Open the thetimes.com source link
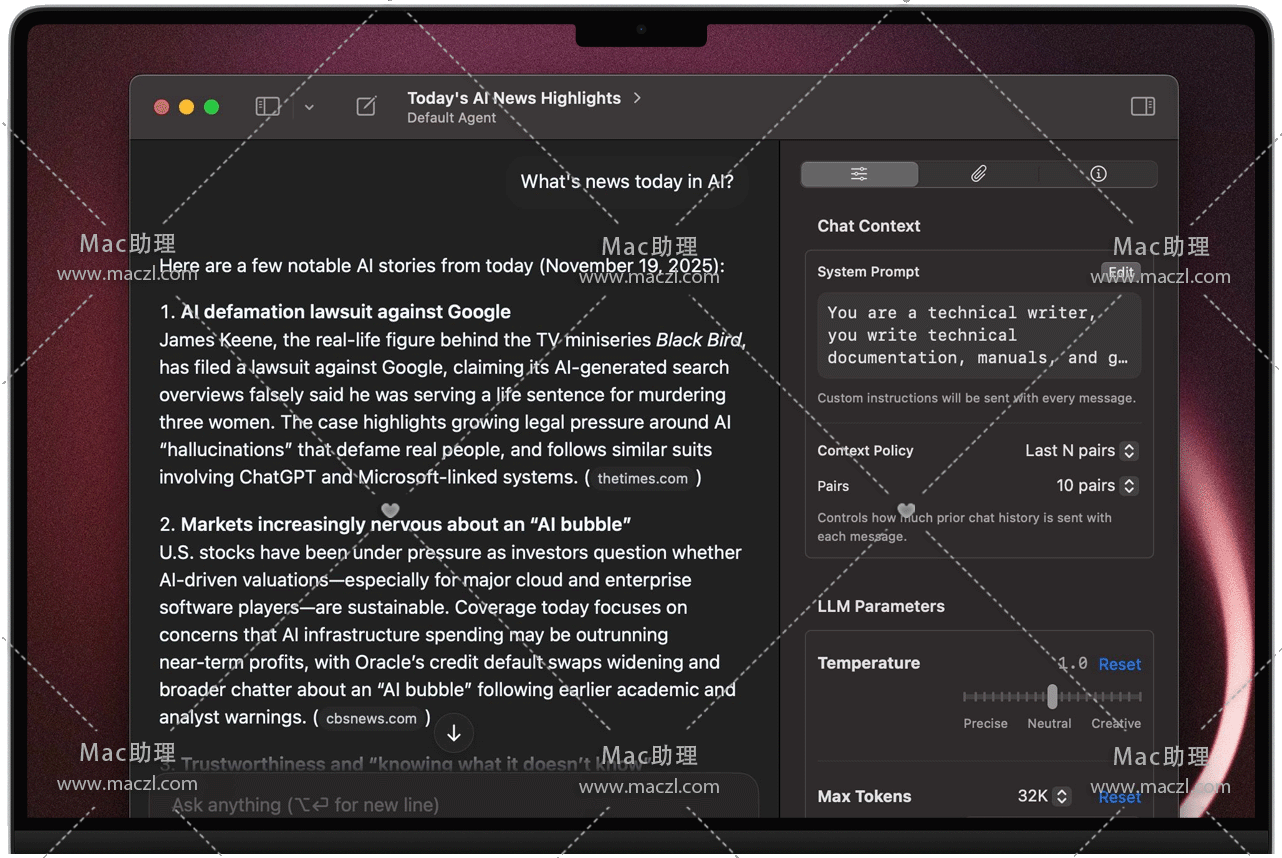 [x=642, y=479]
